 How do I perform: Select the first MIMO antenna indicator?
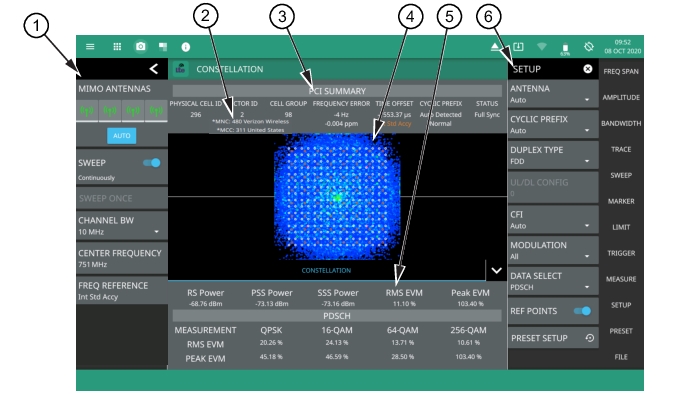[x=87, y=111]
